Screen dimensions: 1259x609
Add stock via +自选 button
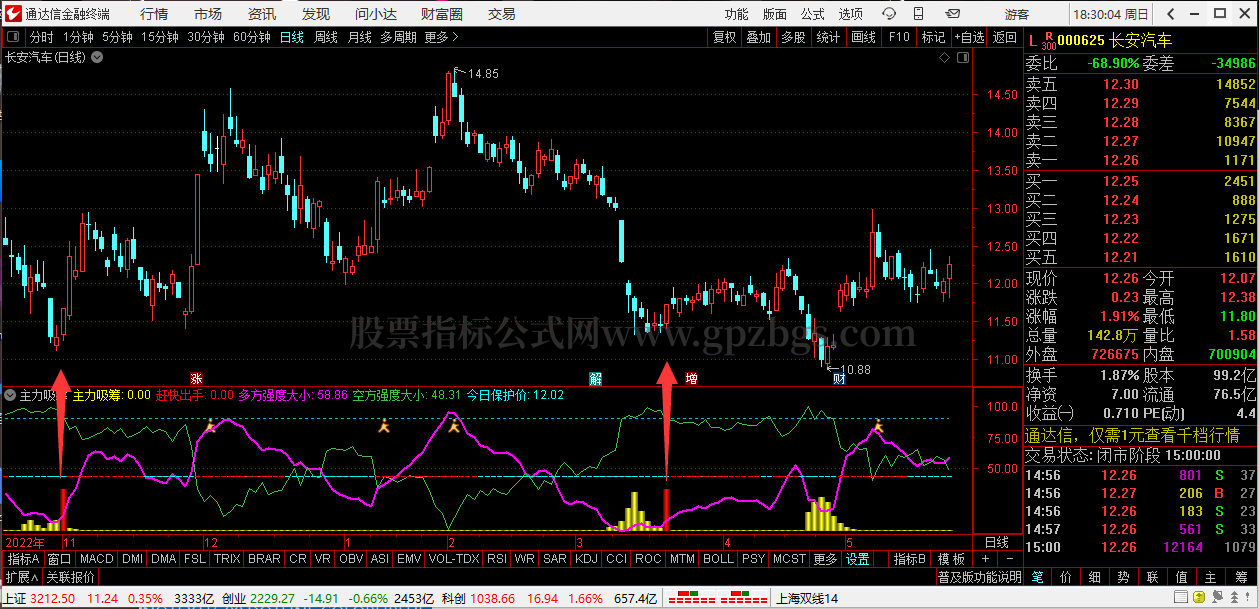click(x=968, y=37)
